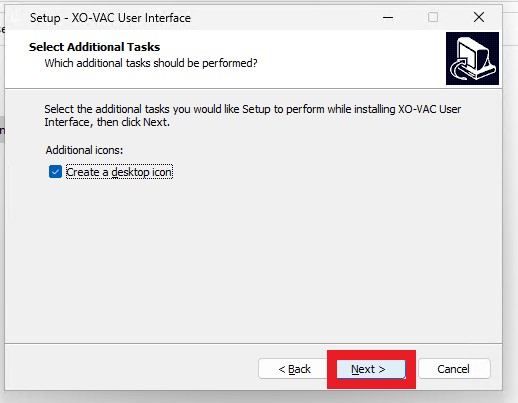Click the 'Additional icons:' group label

[x=84, y=150]
